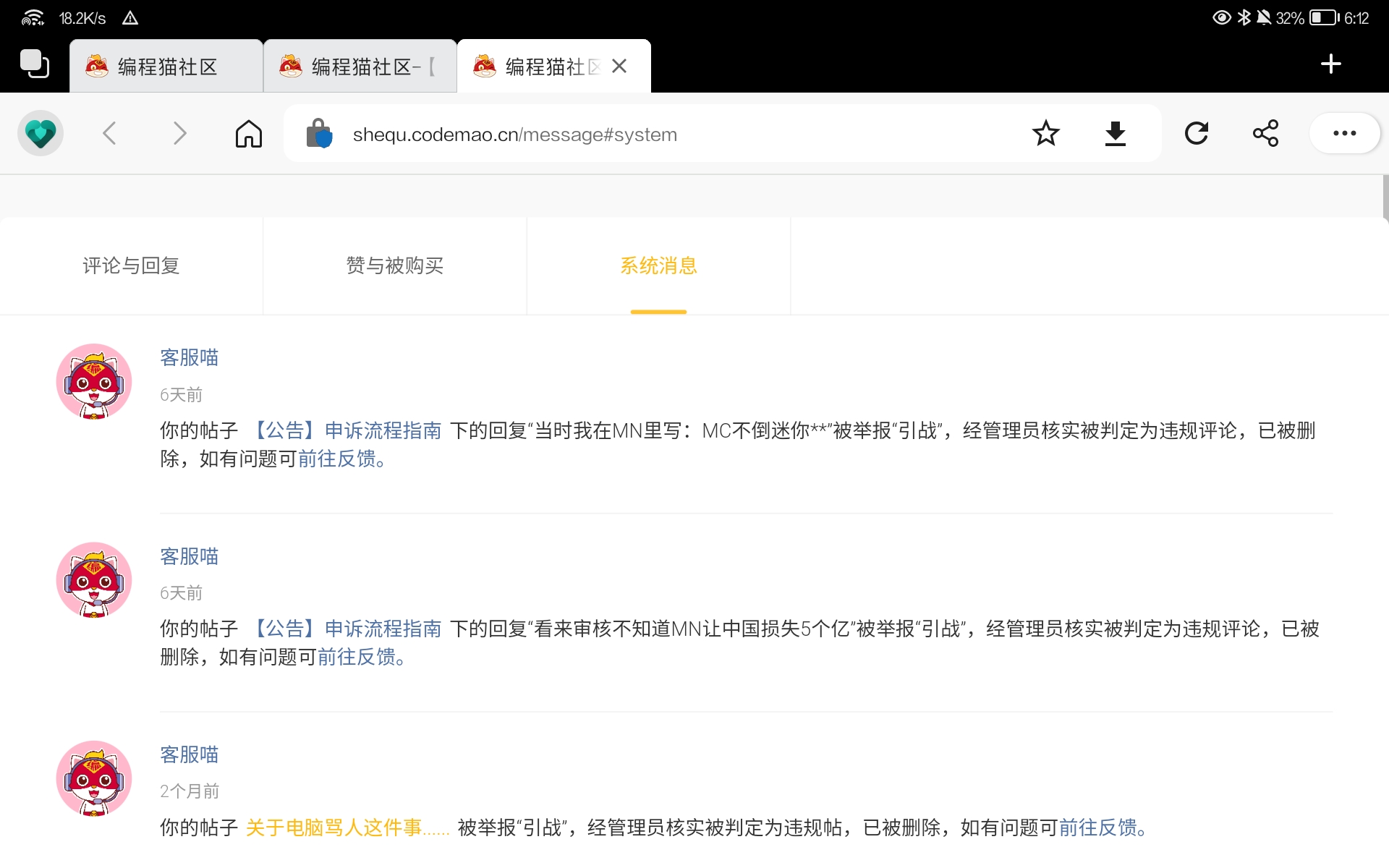Tap the eye comfort status icon
Image resolution: width=1389 pixels, height=868 pixels.
pos(1221,18)
